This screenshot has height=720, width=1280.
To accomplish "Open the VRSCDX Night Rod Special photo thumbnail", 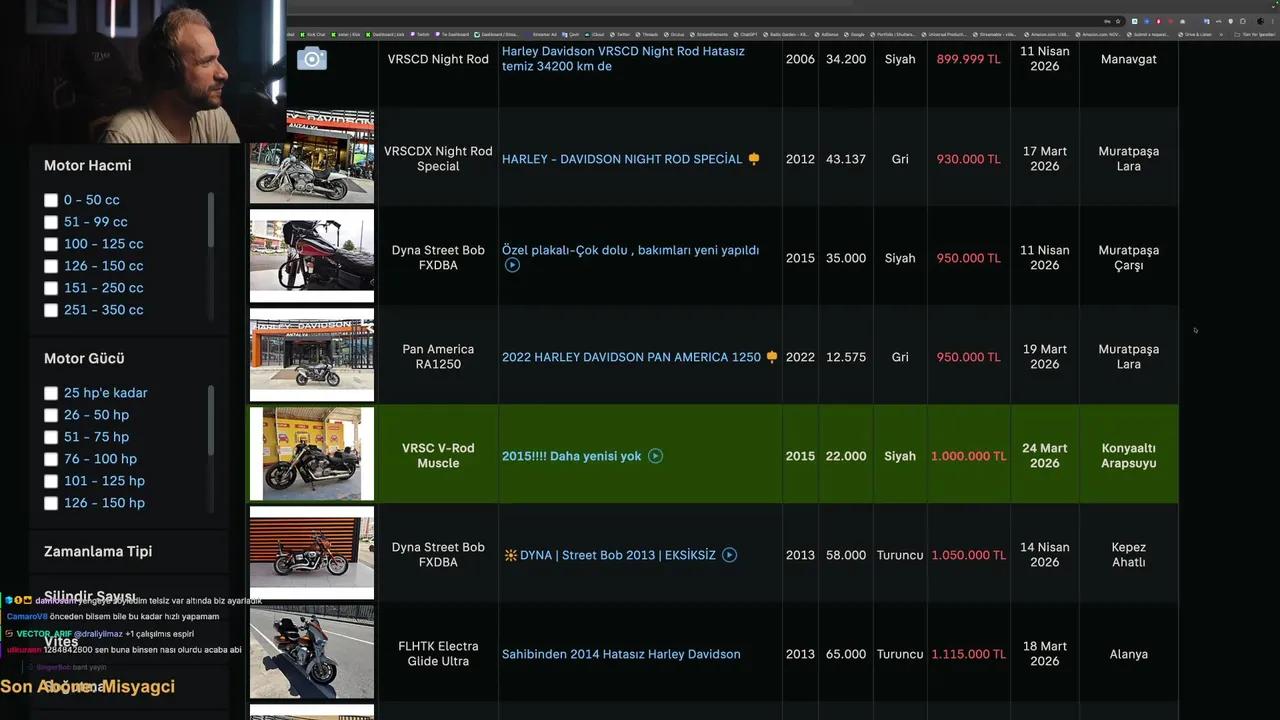I will point(312,157).
